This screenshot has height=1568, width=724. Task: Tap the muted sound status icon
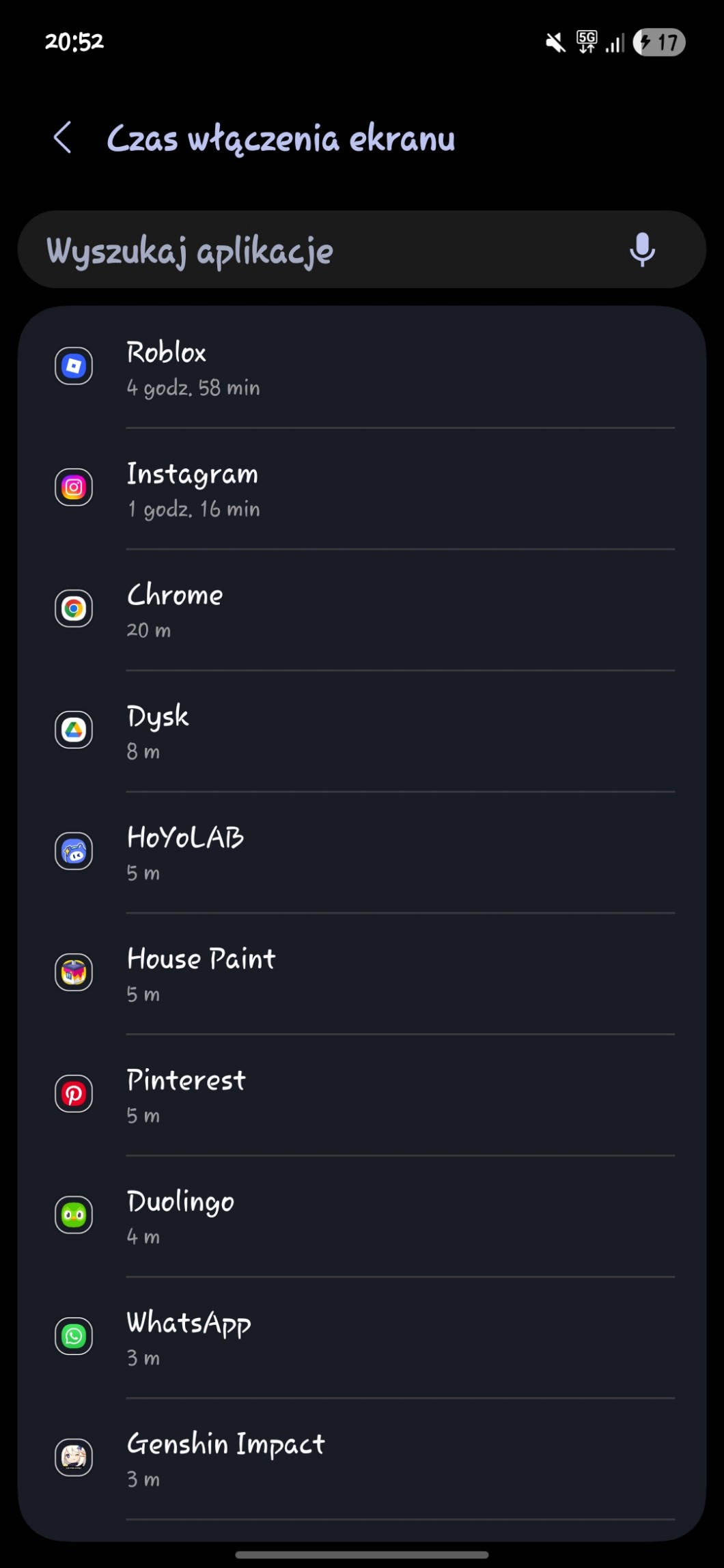(x=555, y=42)
